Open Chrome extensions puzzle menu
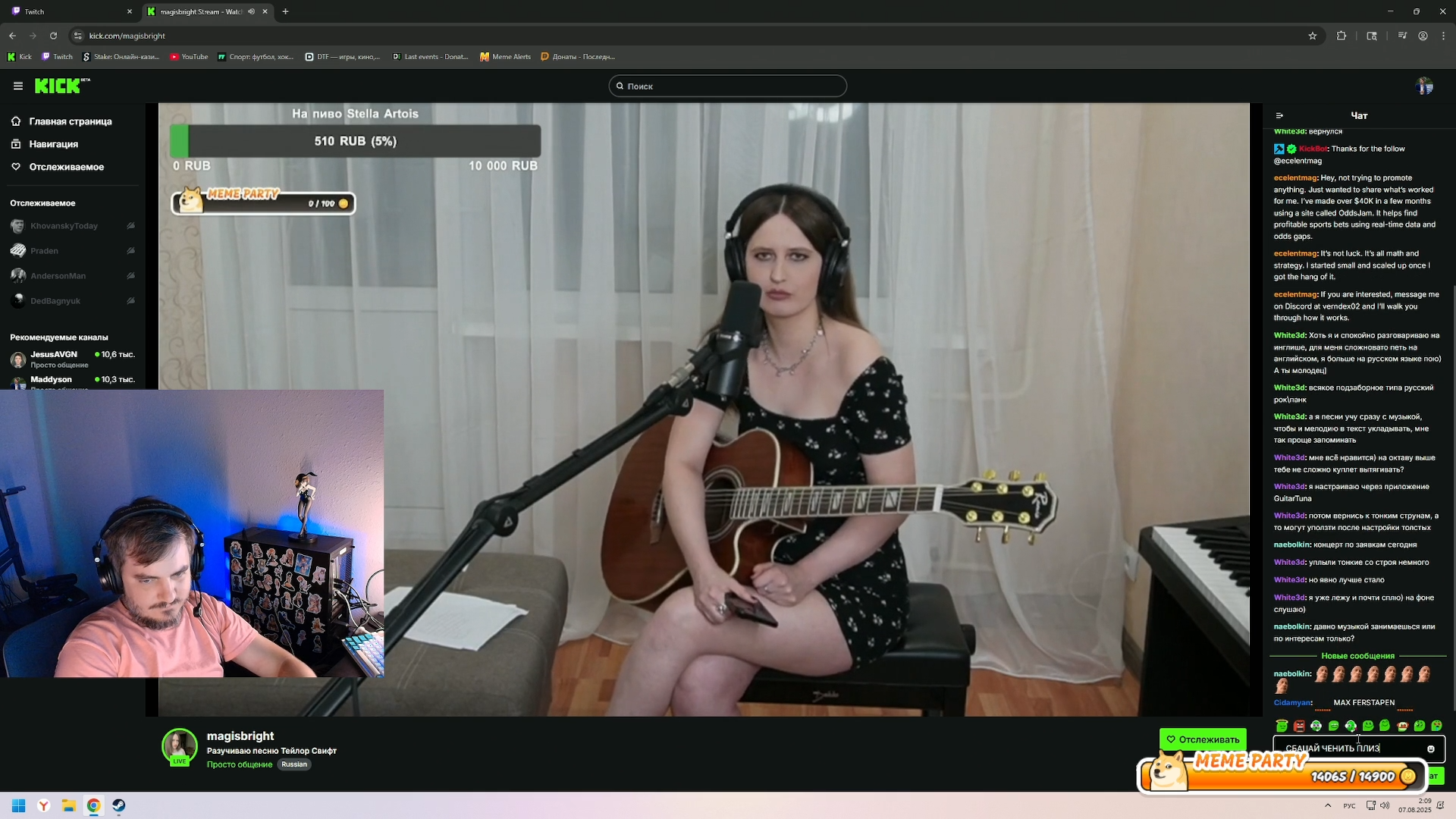 click(1341, 36)
